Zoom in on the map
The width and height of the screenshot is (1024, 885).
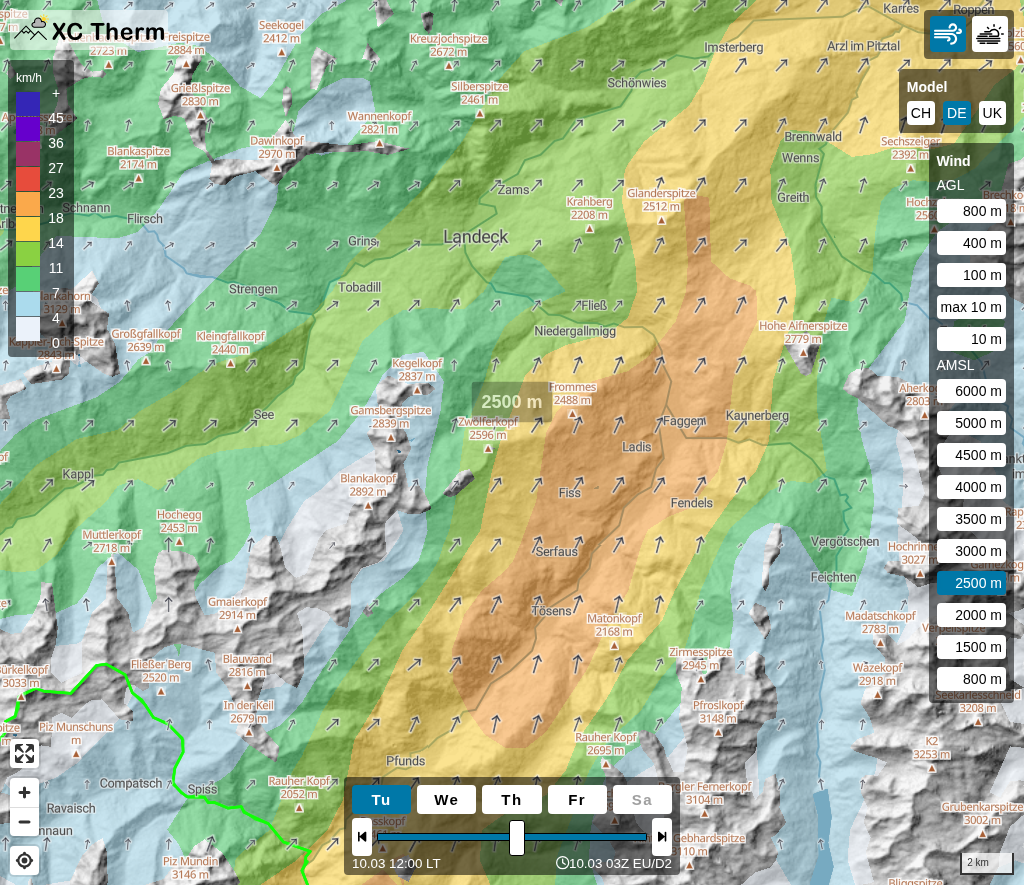tap(24, 793)
